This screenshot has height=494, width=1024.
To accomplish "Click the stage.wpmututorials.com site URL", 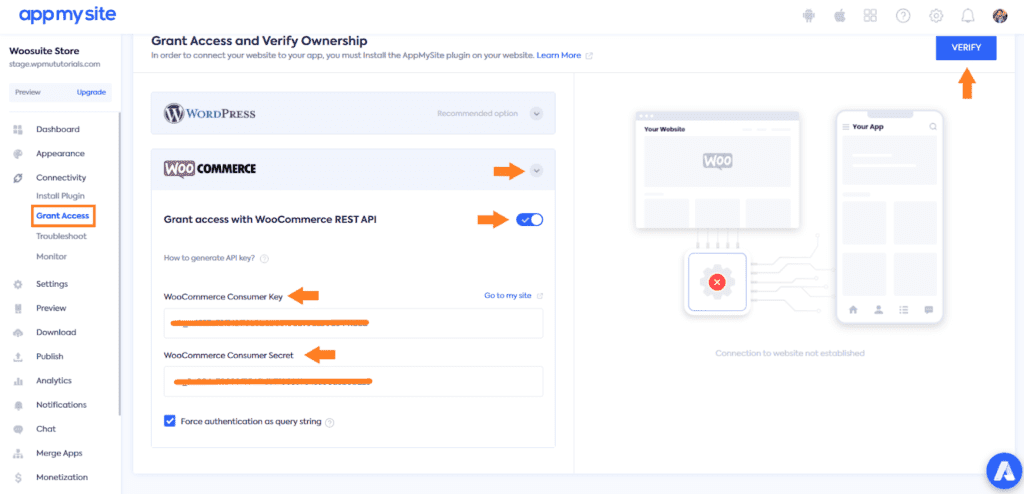I will 54,64.
